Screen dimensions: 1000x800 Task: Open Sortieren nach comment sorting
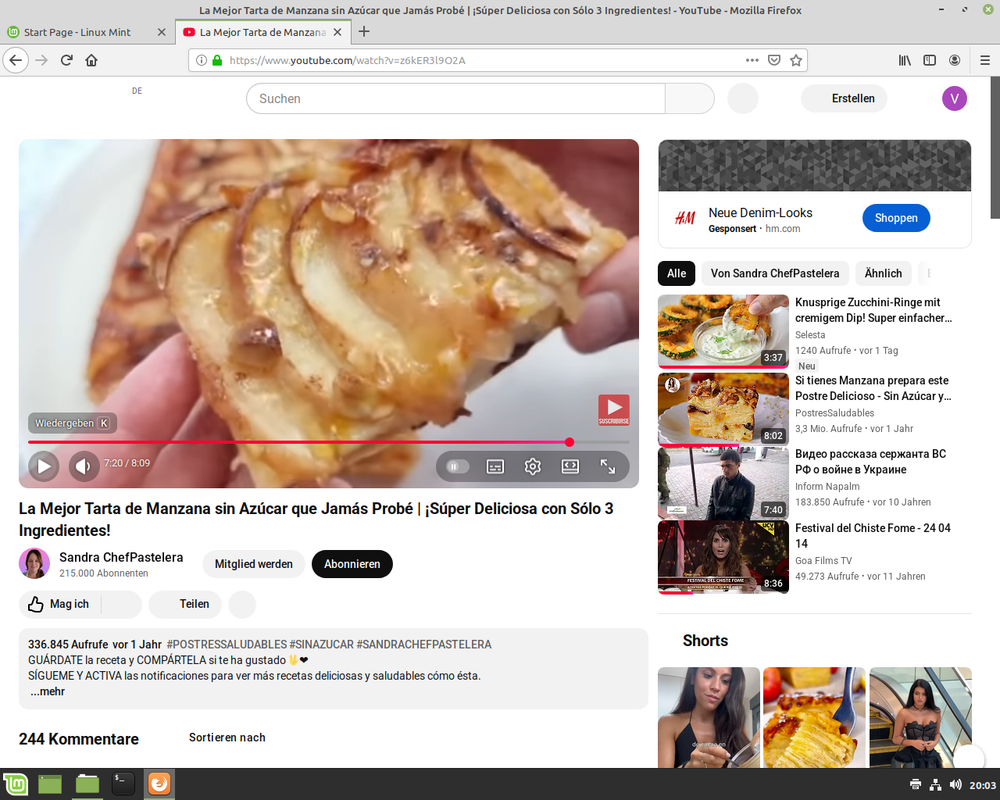pos(227,737)
